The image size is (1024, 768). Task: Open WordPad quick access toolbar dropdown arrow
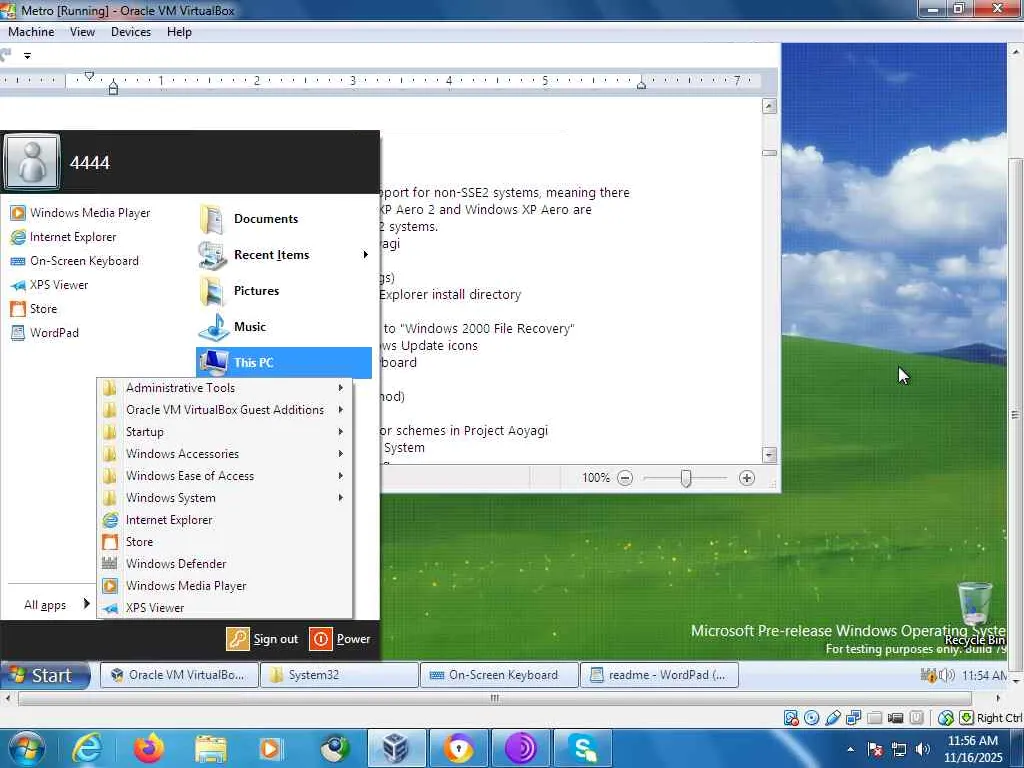[27, 56]
